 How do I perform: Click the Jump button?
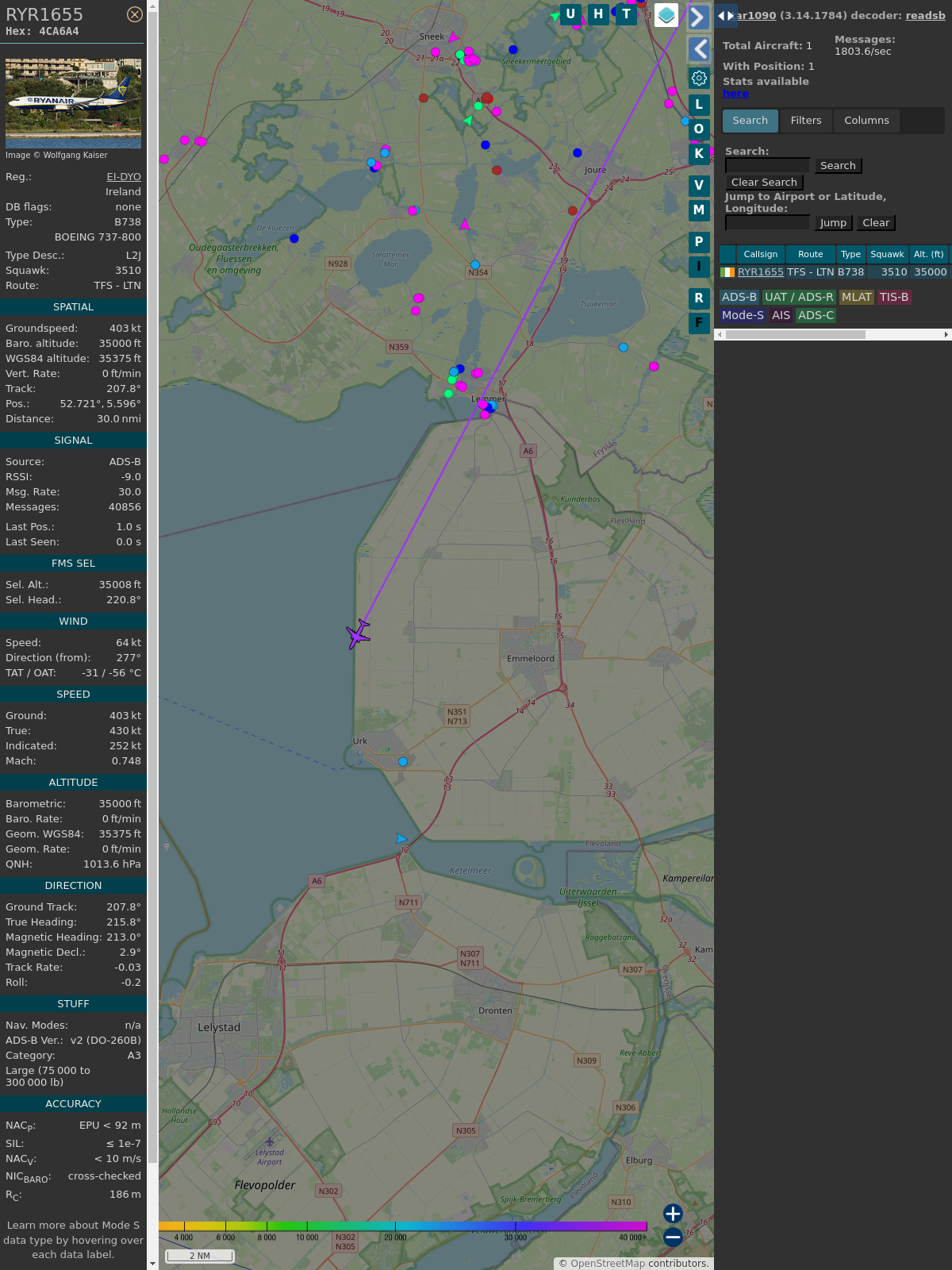point(833,223)
